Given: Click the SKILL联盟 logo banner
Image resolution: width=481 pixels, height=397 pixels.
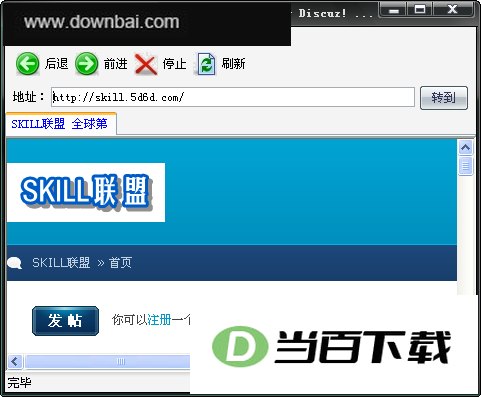Looking at the screenshot, I should (x=86, y=192).
